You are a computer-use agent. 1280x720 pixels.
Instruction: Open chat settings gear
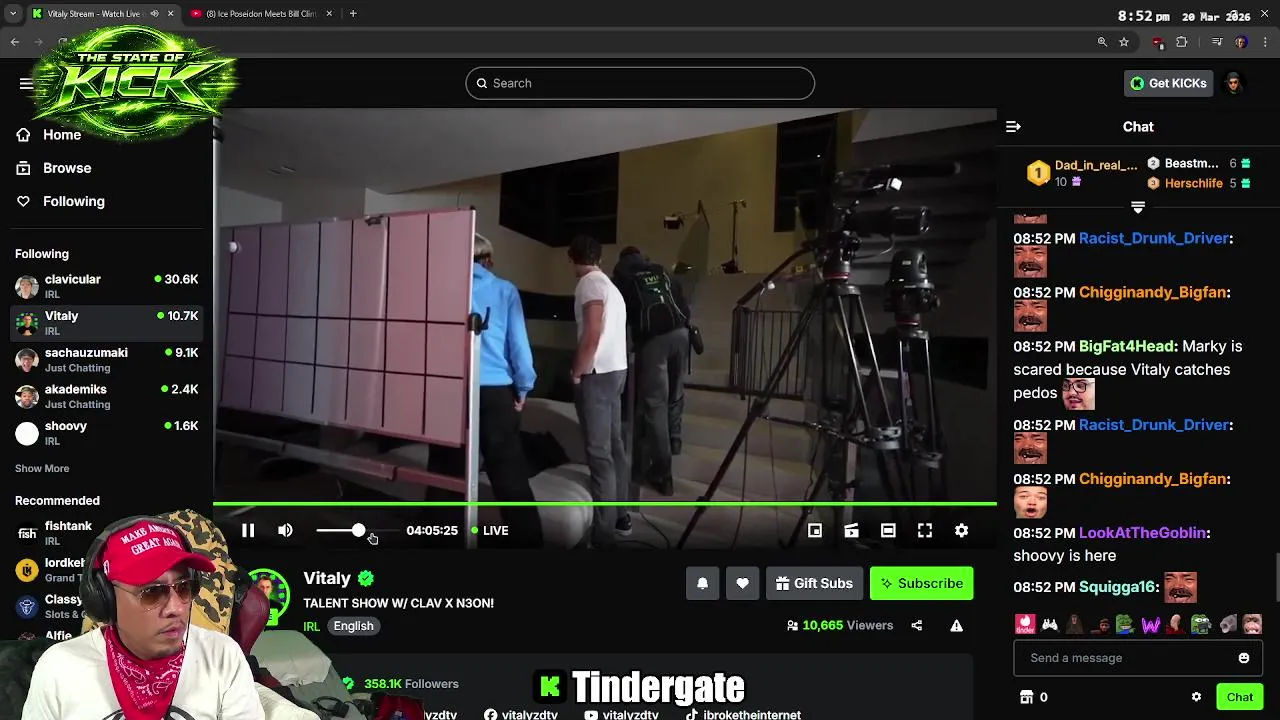pyautogui.click(x=1196, y=697)
